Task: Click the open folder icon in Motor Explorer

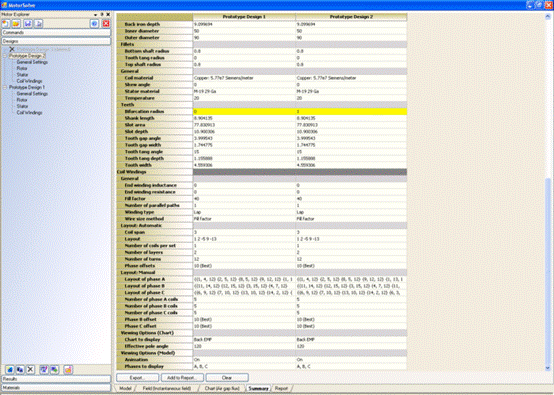Action: click(x=16, y=24)
